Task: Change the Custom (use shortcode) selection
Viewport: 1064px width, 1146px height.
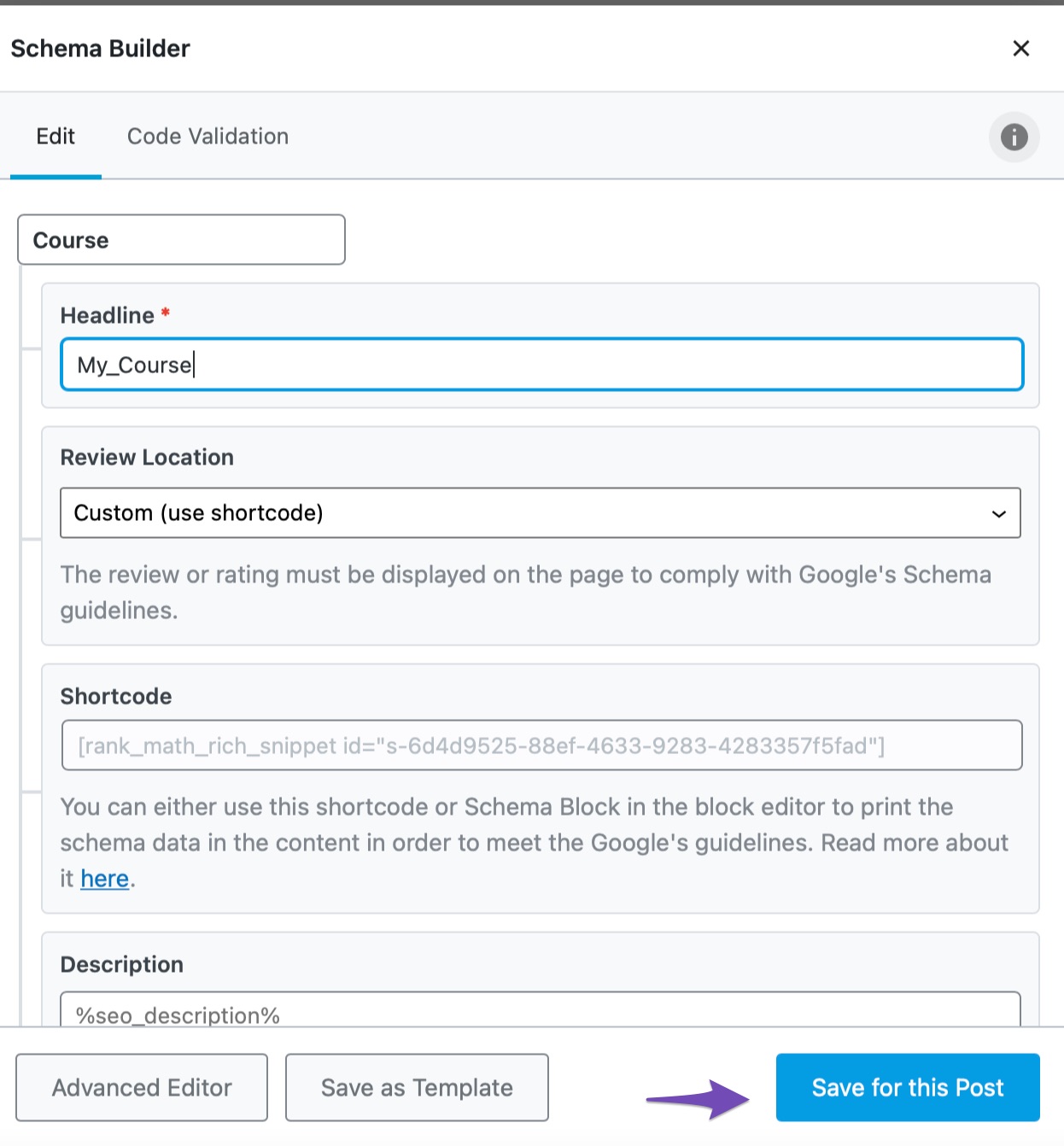Action: (x=540, y=513)
